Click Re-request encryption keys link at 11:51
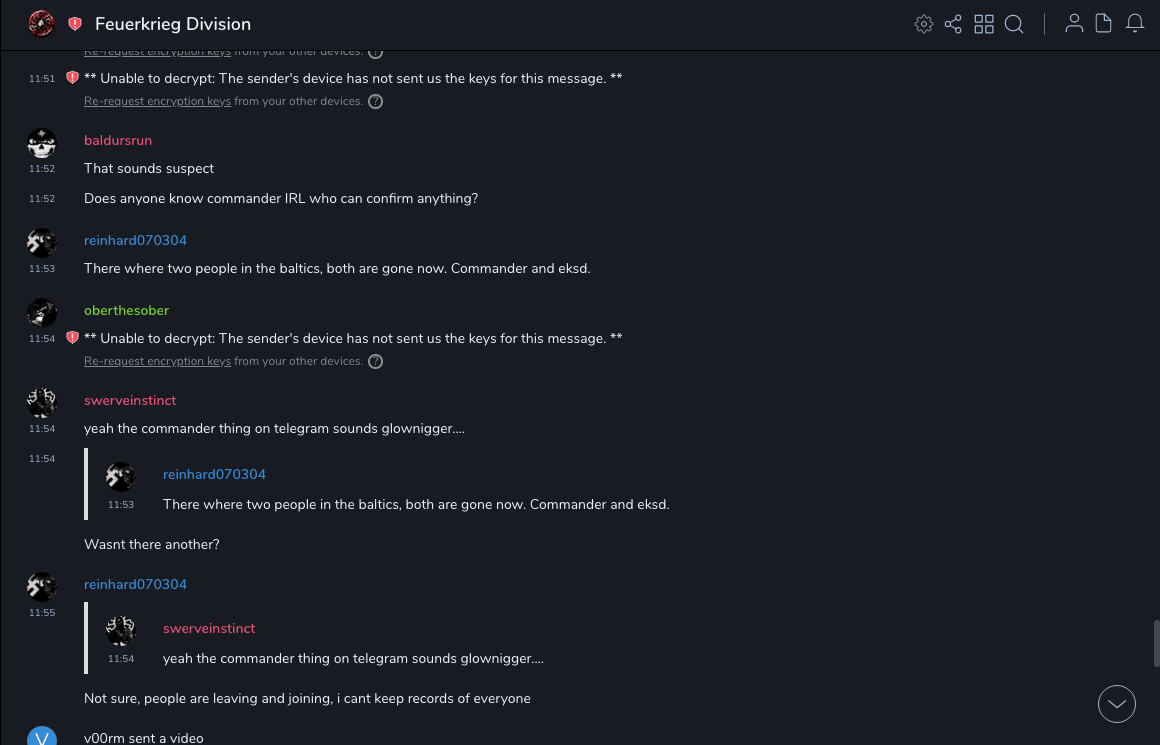 157,101
